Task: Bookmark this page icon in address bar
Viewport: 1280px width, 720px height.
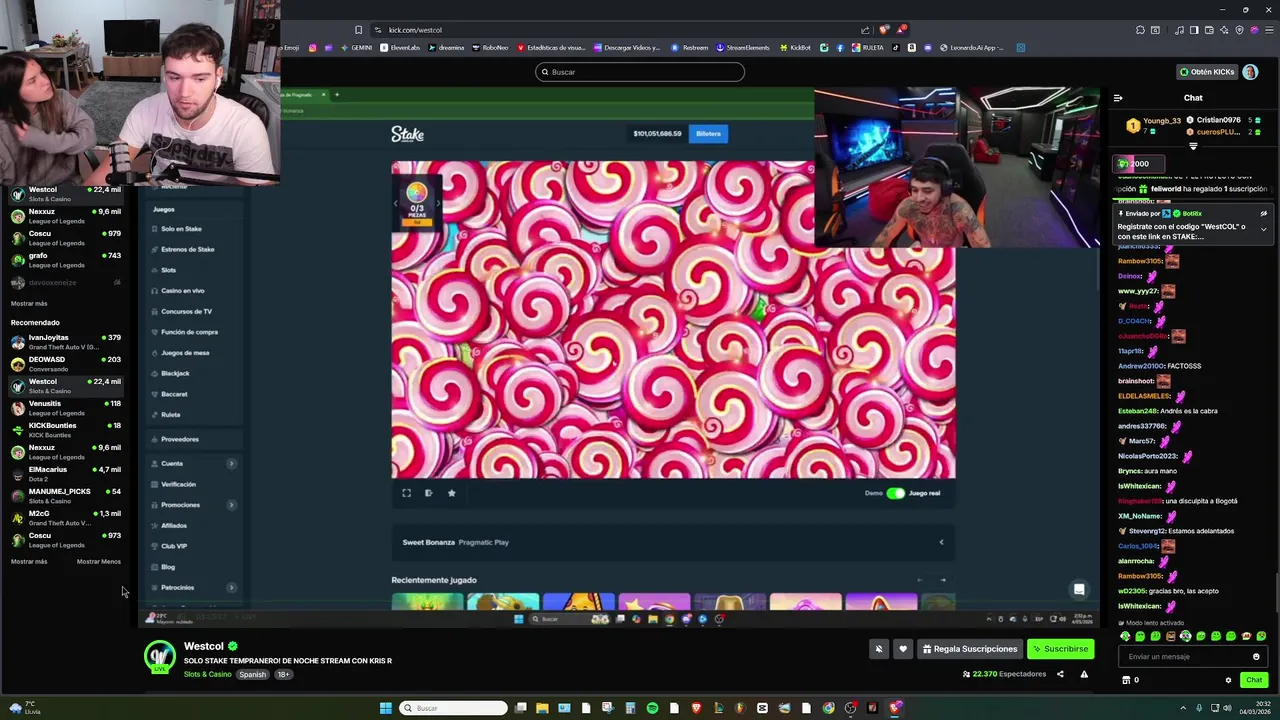Action: point(358,30)
